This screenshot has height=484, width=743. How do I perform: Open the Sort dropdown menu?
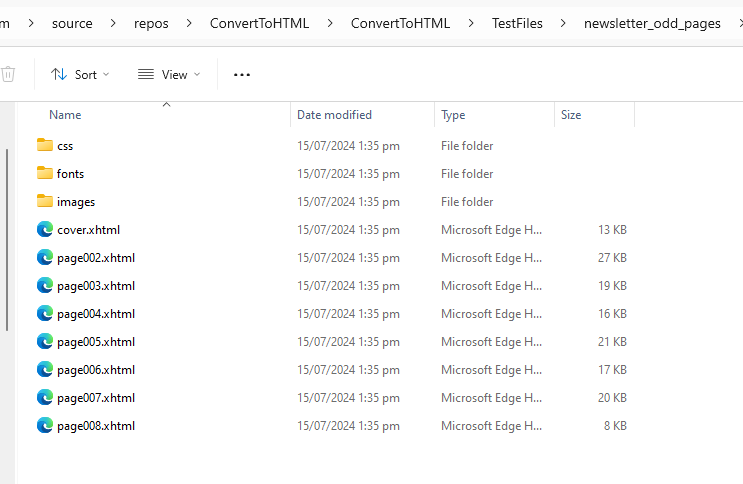point(80,74)
